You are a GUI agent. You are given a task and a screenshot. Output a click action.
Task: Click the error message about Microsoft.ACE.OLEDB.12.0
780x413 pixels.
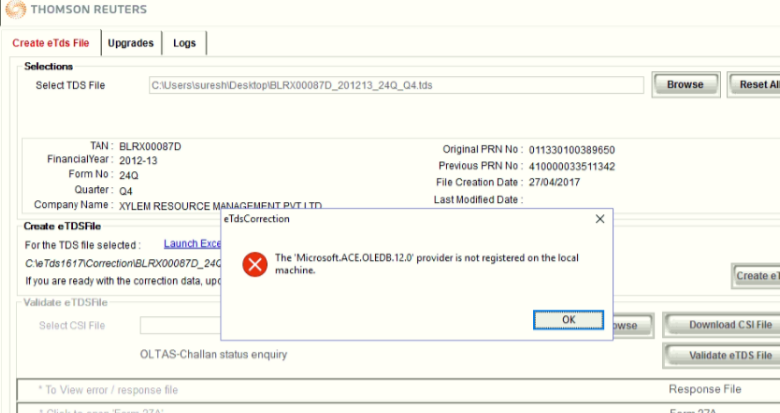tap(427, 264)
